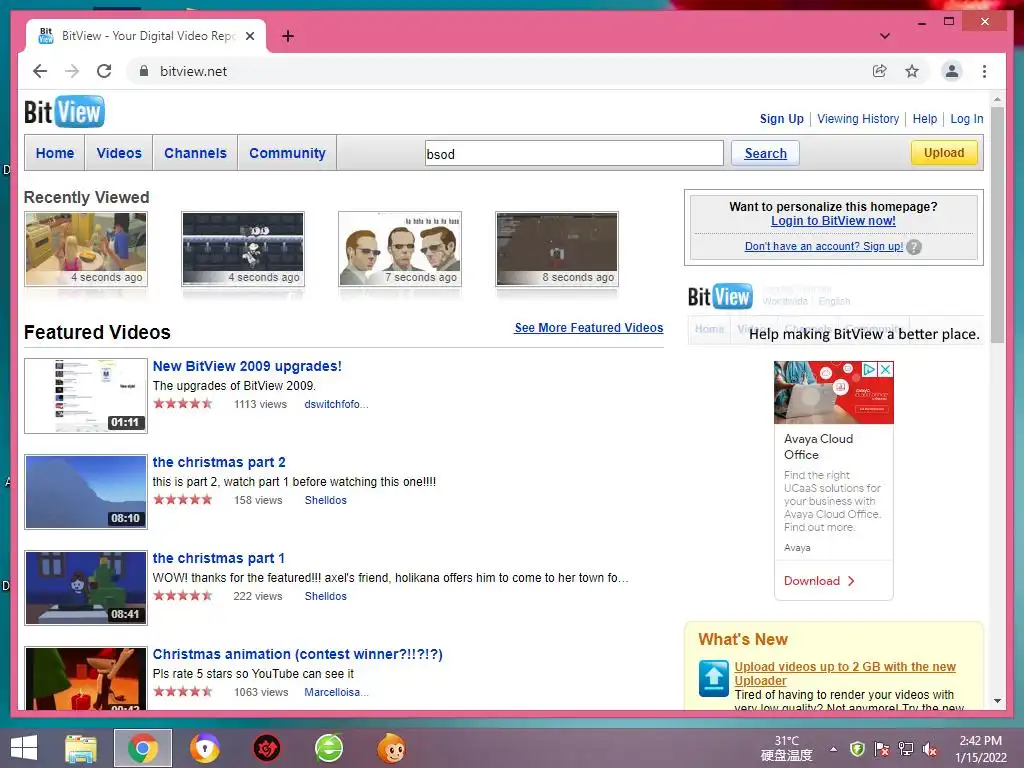Image resolution: width=1024 pixels, height=768 pixels.
Task: Rate New BitView 2009 upgrades via its stars
Action: pos(183,404)
